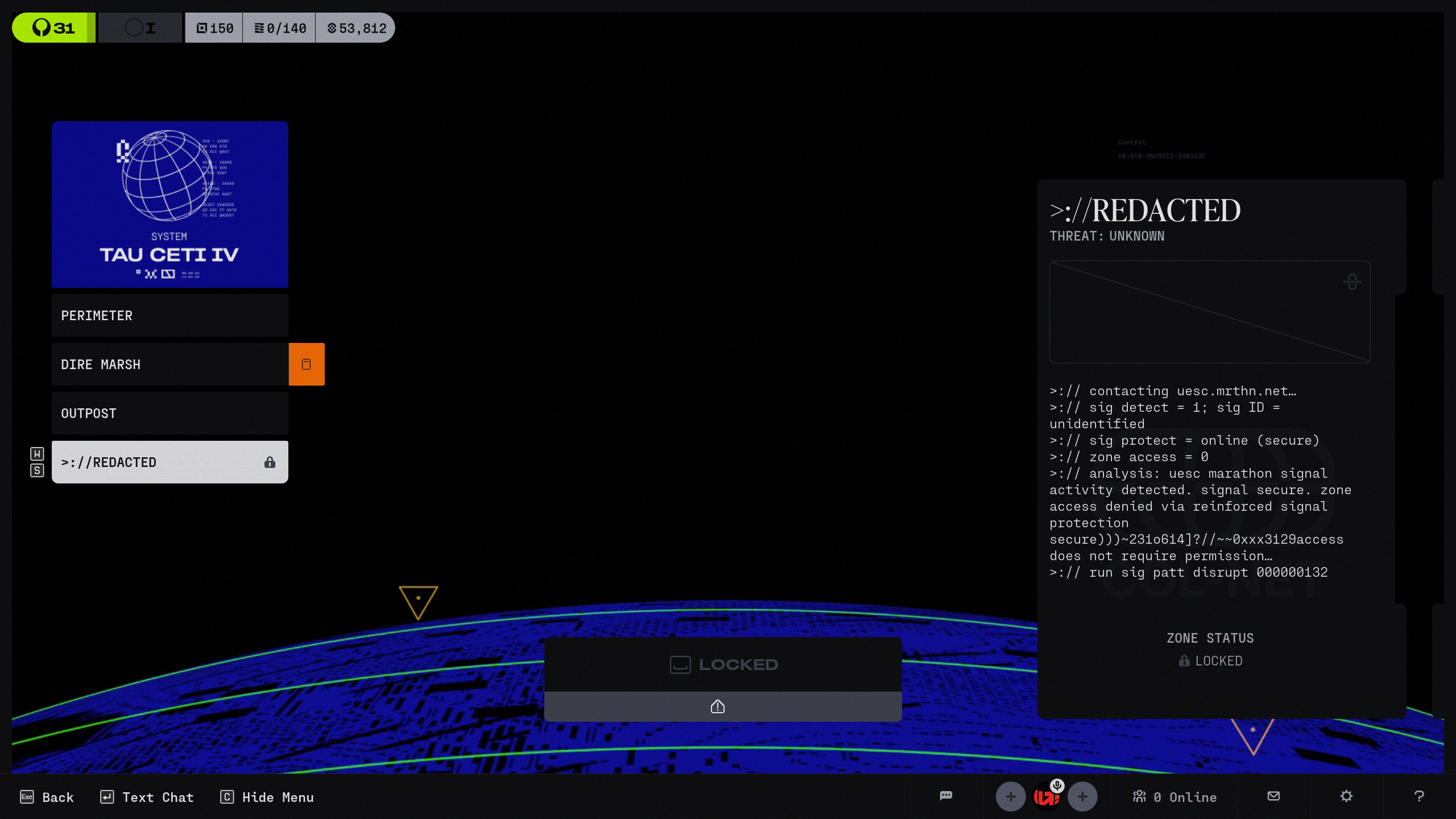
Task: Select the PERIMETER zone
Action: (169, 316)
